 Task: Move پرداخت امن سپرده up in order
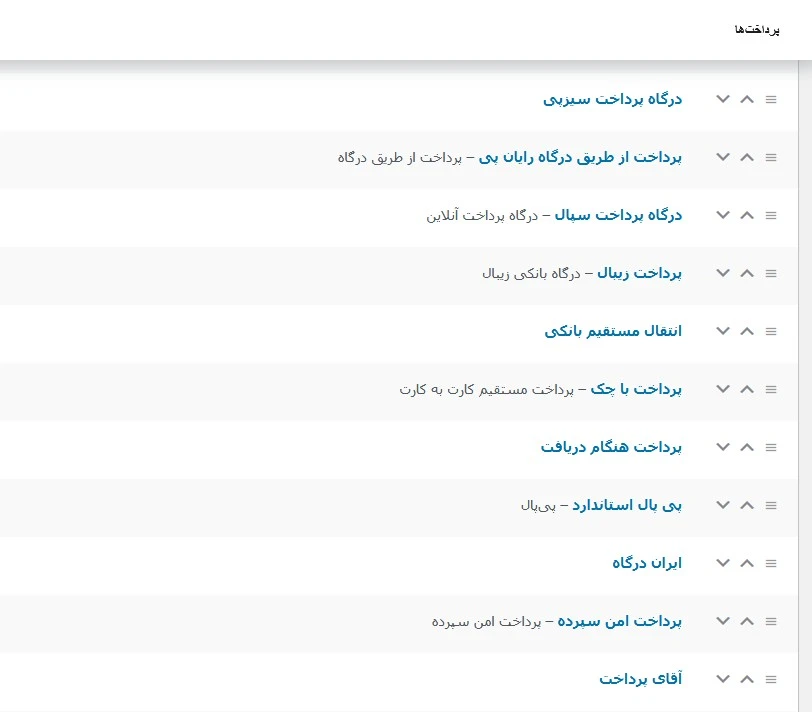pyautogui.click(x=746, y=621)
